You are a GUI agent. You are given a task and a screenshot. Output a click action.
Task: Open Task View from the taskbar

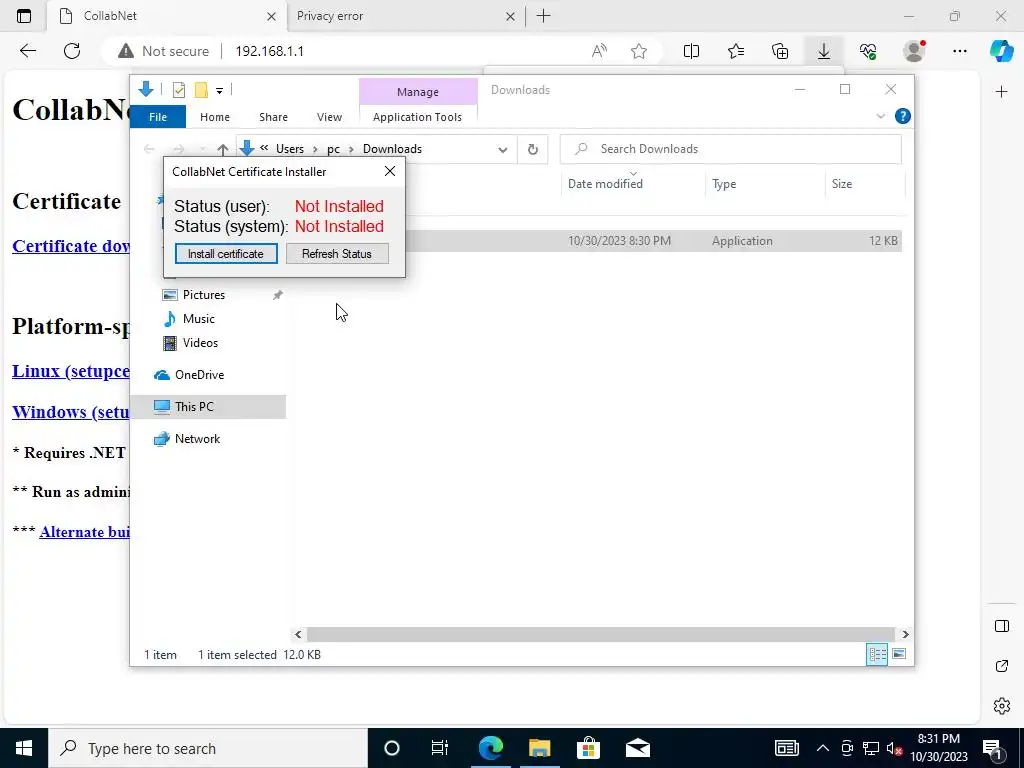(440, 748)
